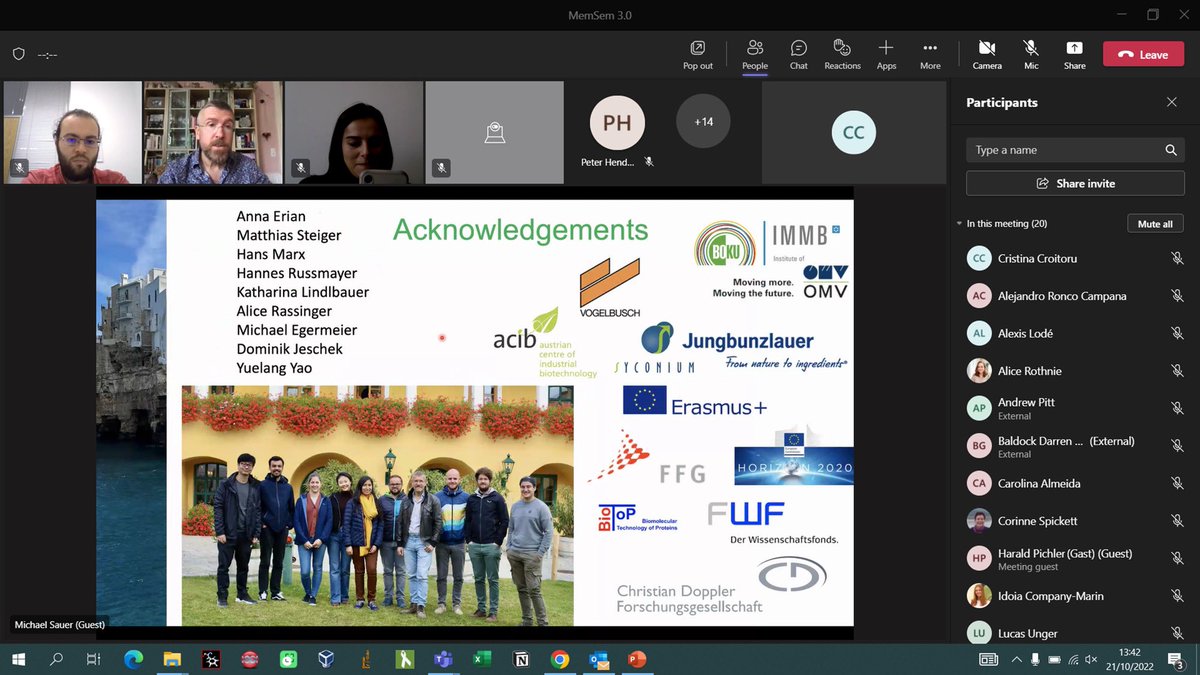Click the AC avatar for Alejandro Ronco Campana
This screenshot has height=675, width=1200.
coord(979,296)
